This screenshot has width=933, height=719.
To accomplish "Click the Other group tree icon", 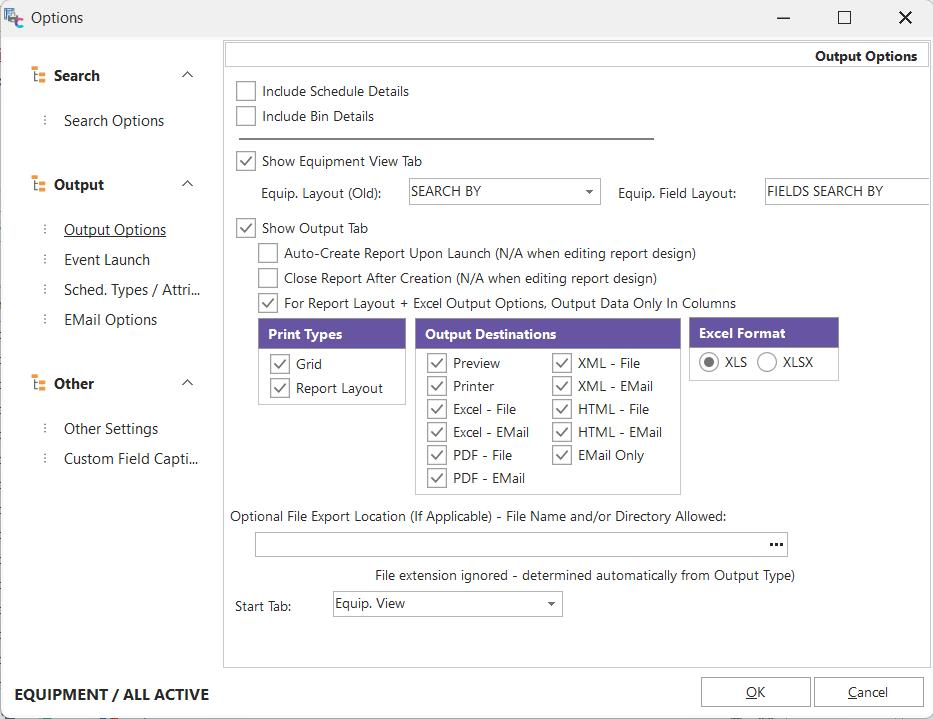I will point(39,384).
